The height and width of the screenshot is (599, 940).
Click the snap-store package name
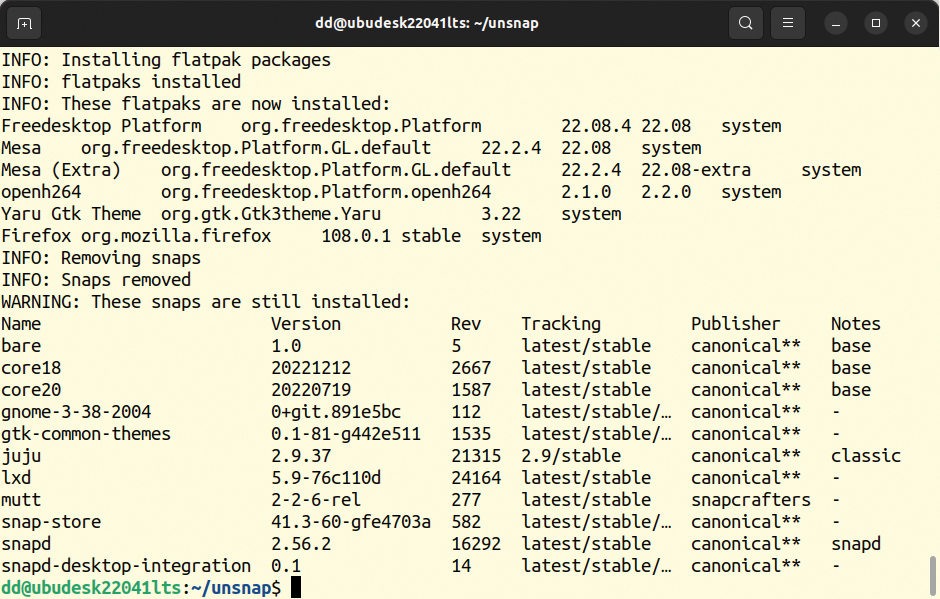click(51, 522)
